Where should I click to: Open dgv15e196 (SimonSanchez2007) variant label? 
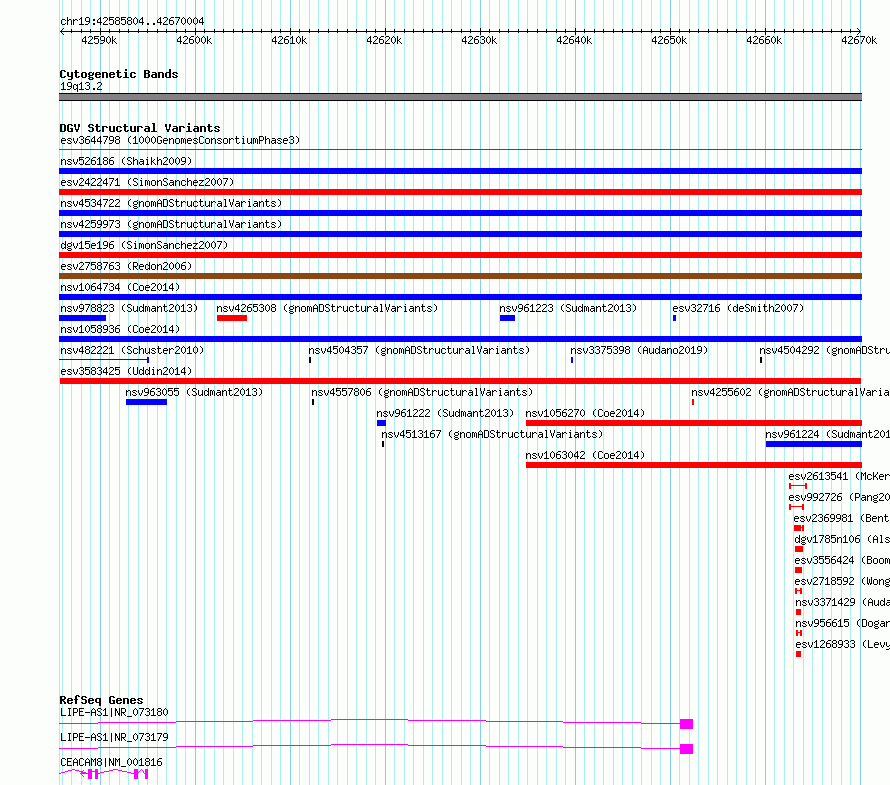[144, 245]
